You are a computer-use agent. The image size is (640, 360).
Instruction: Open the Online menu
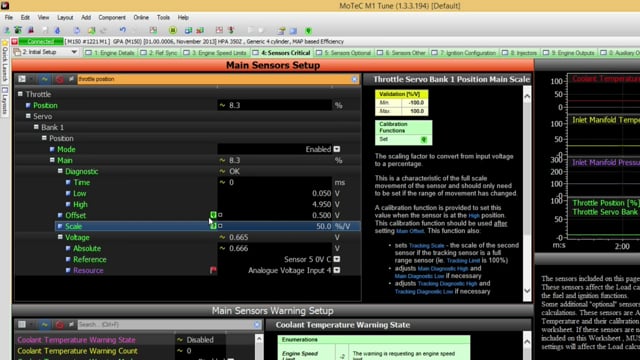pyautogui.click(x=141, y=18)
